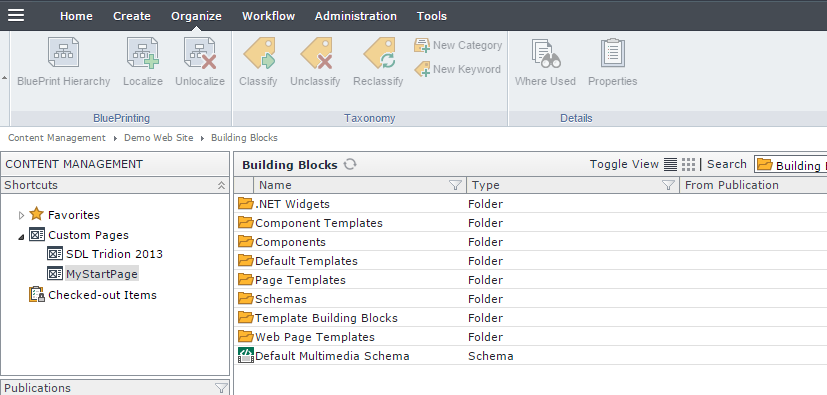Viewport: 827px width, 395px height.
Task: Switch to the Workflow ribbon tab
Action: pos(268,16)
